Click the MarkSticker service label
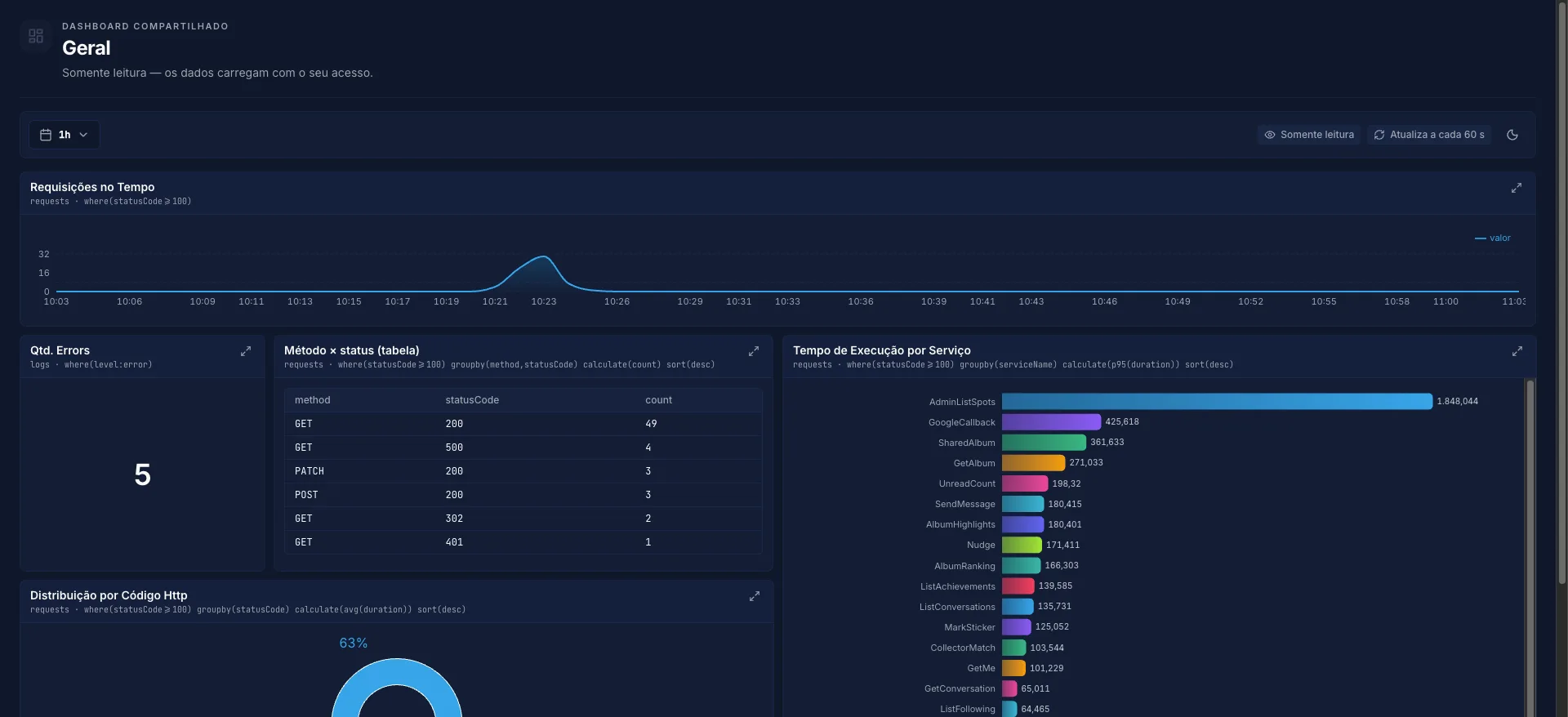Image resolution: width=1568 pixels, height=717 pixels. point(969,627)
